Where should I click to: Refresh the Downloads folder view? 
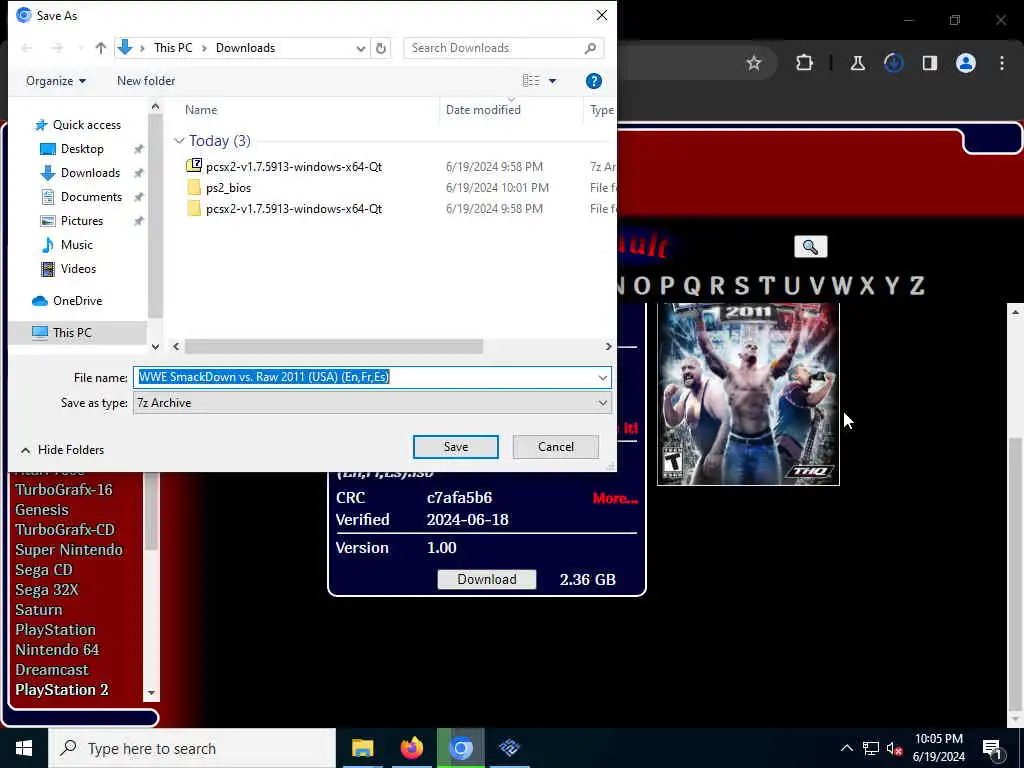click(381, 48)
